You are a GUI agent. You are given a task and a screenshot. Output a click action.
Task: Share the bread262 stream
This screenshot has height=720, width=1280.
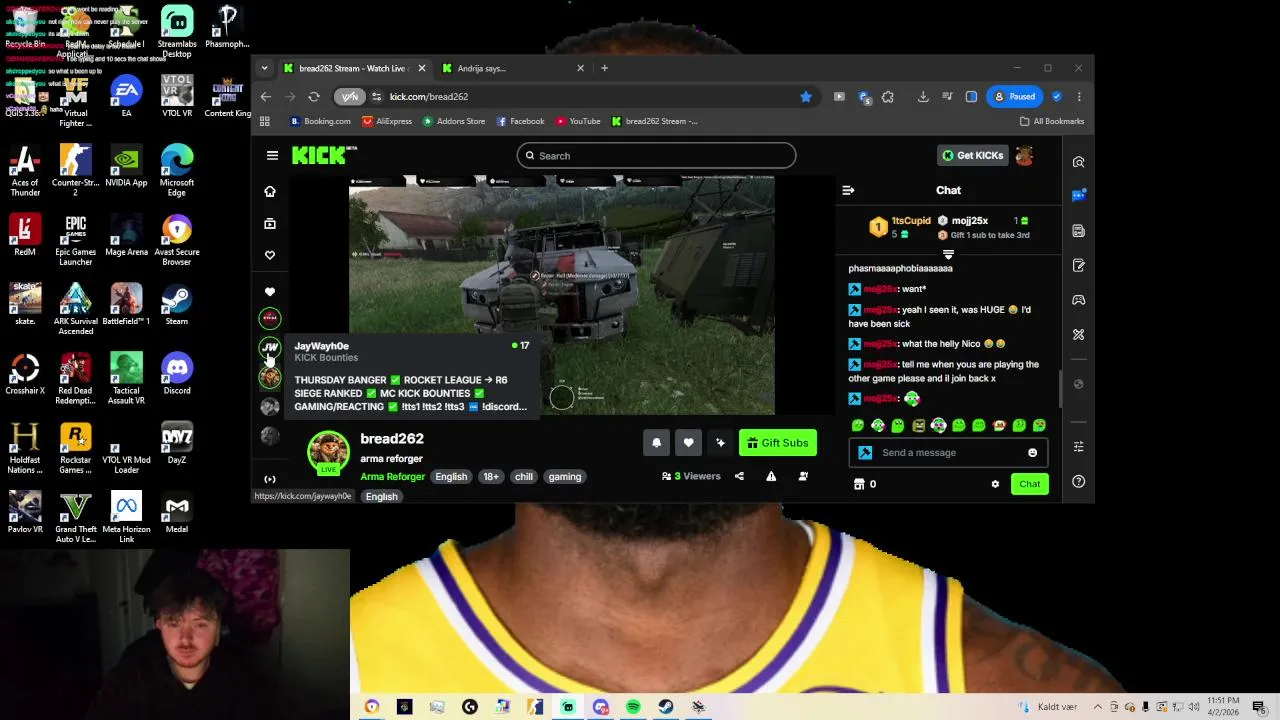point(739,477)
